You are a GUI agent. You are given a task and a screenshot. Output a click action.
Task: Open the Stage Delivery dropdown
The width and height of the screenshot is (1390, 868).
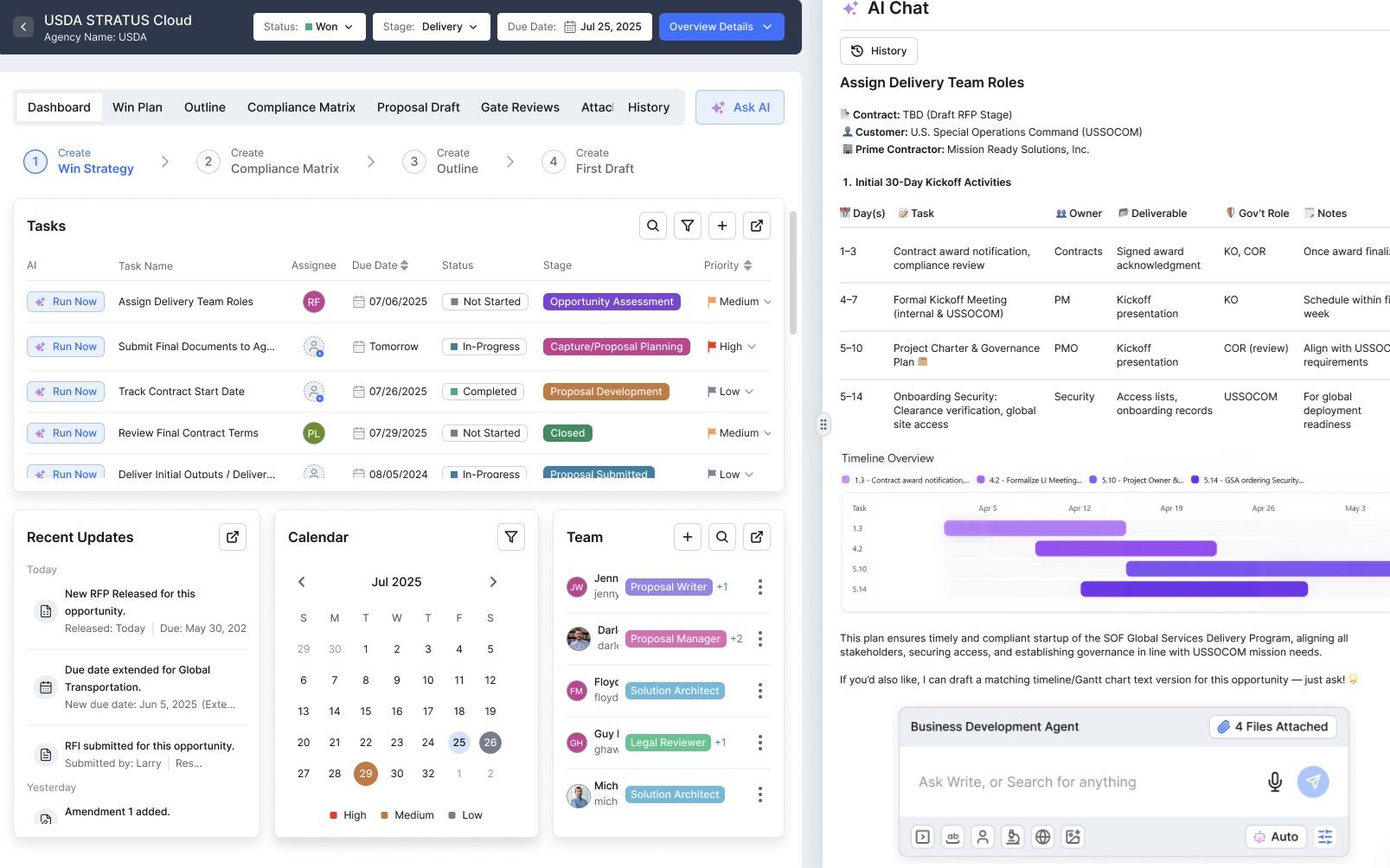(x=432, y=27)
